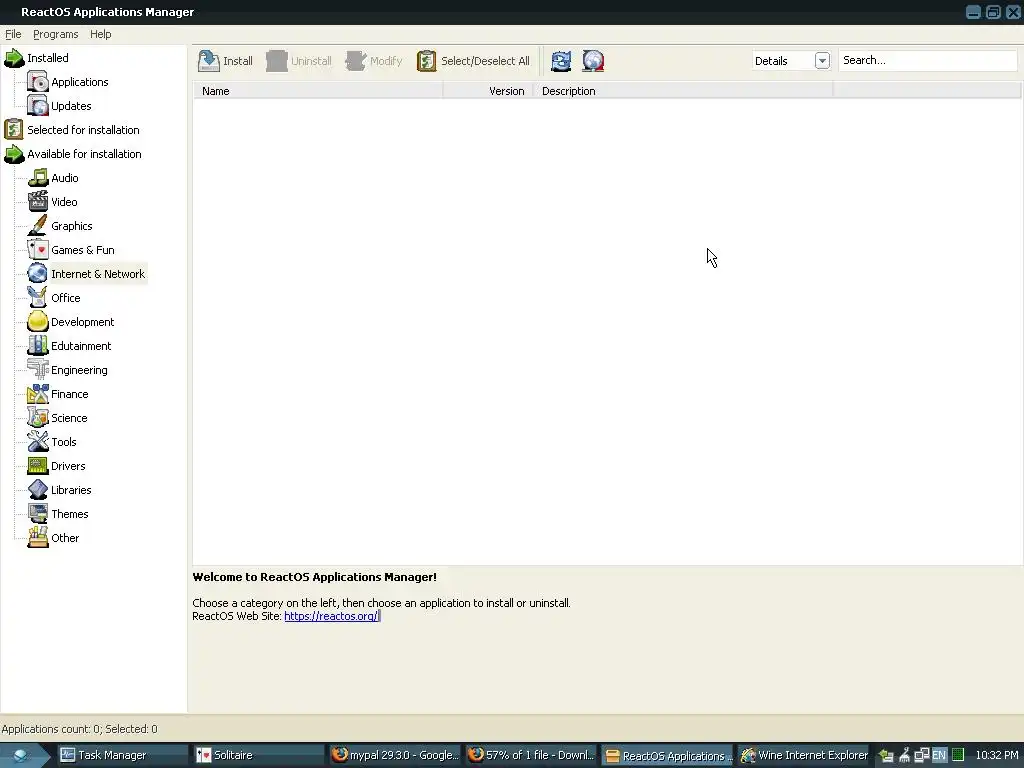Select the Office category icon

point(38,298)
